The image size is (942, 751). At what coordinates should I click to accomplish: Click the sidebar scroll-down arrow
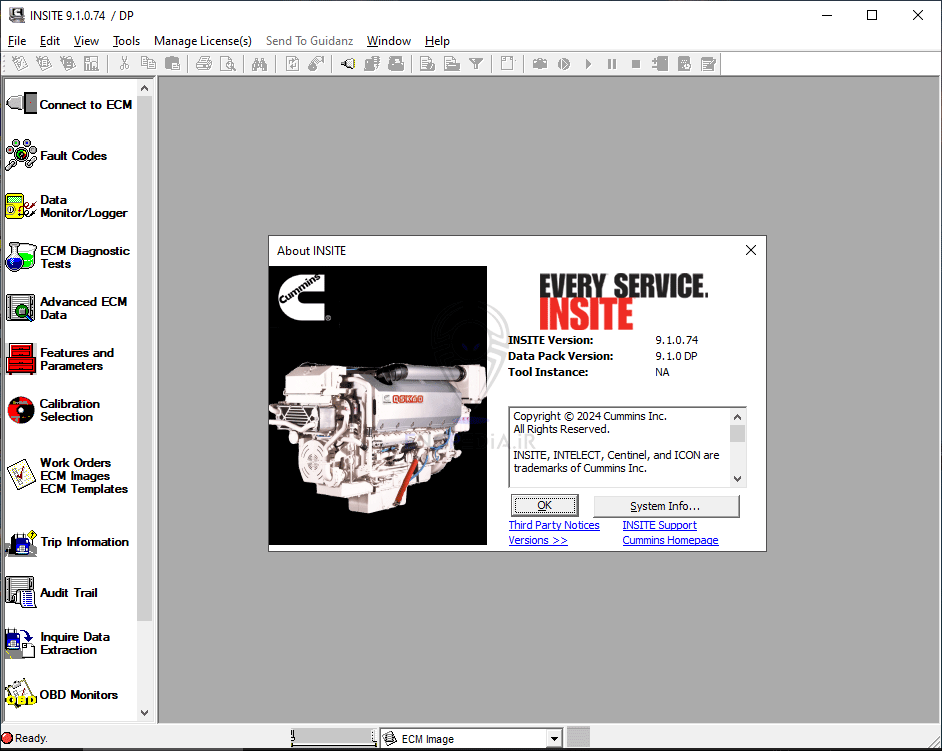pyautogui.click(x=144, y=713)
